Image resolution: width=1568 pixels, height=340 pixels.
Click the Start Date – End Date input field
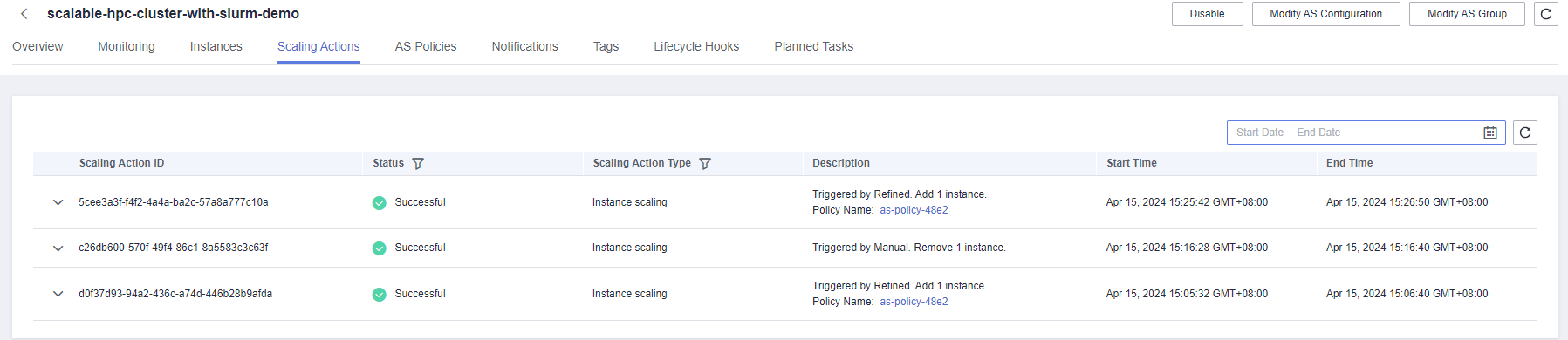click(x=1366, y=133)
